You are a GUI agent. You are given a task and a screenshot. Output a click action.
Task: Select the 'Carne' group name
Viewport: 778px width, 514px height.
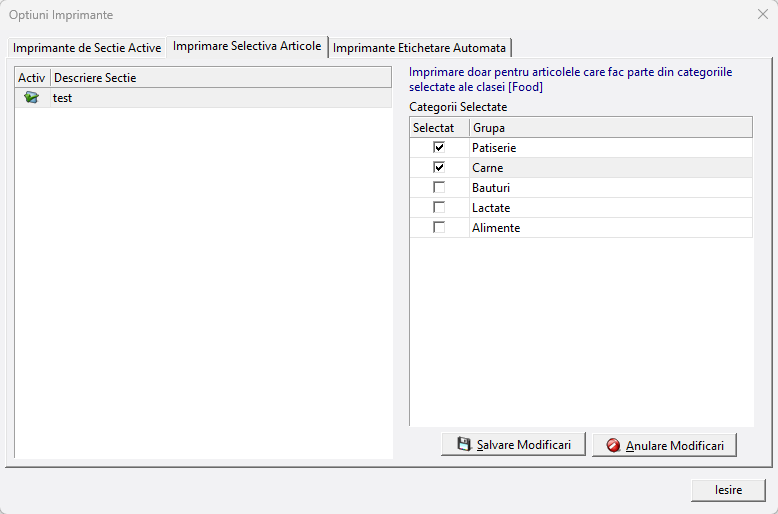(x=488, y=168)
